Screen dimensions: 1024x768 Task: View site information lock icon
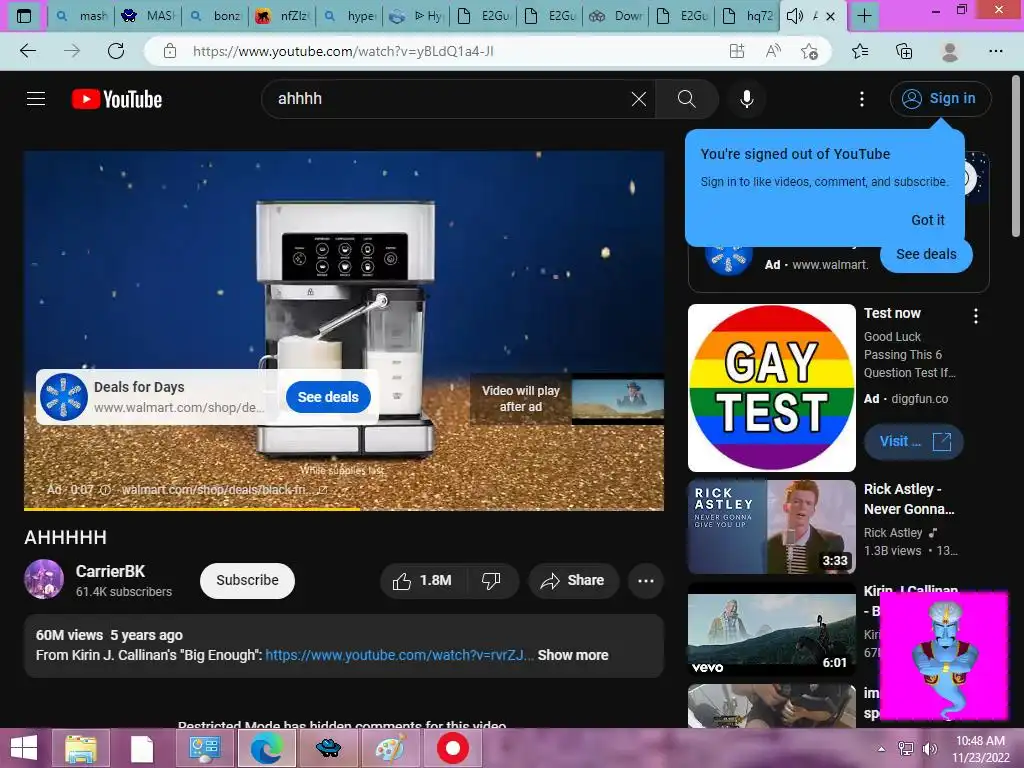(170, 51)
